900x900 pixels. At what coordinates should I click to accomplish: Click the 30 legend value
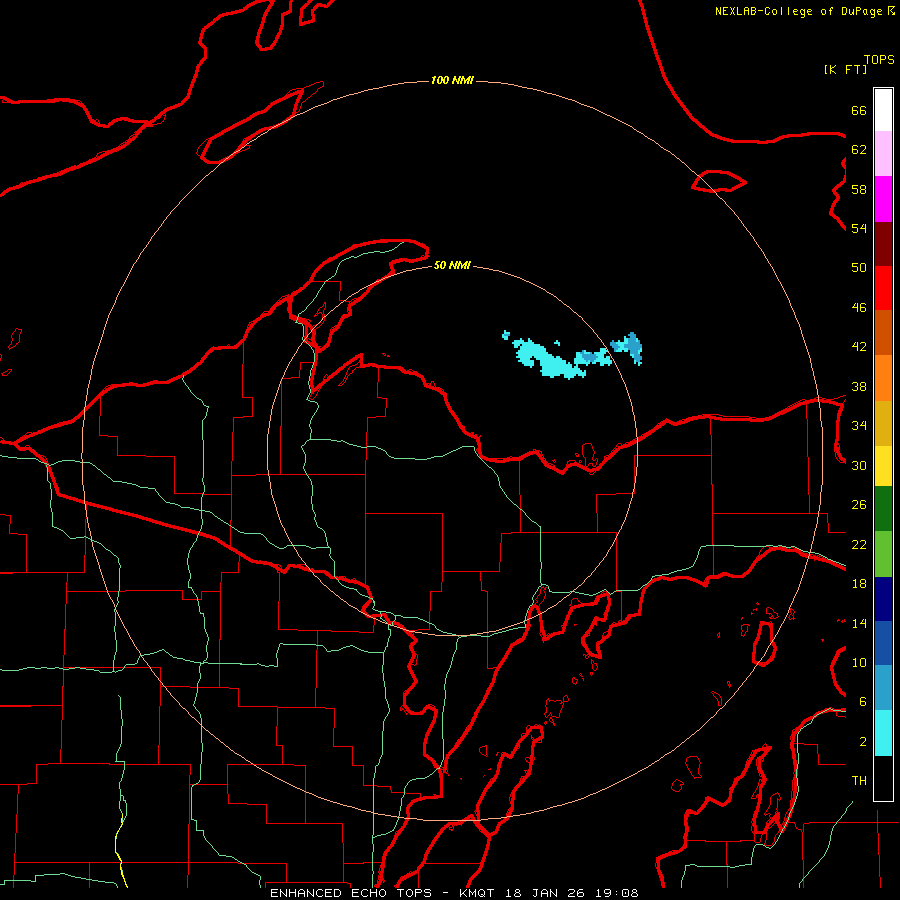[859, 465]
